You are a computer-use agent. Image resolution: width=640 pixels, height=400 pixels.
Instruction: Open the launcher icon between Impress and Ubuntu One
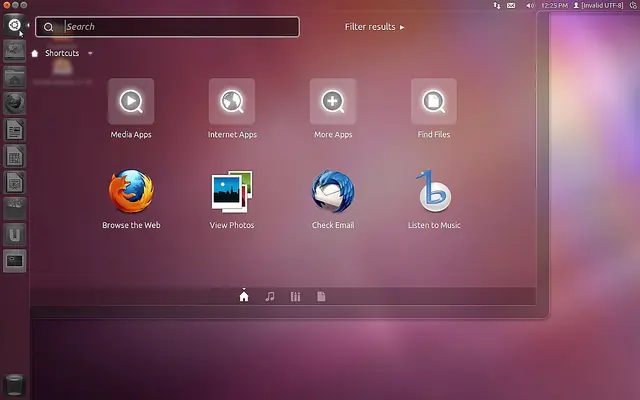click(x=14, y=208)
